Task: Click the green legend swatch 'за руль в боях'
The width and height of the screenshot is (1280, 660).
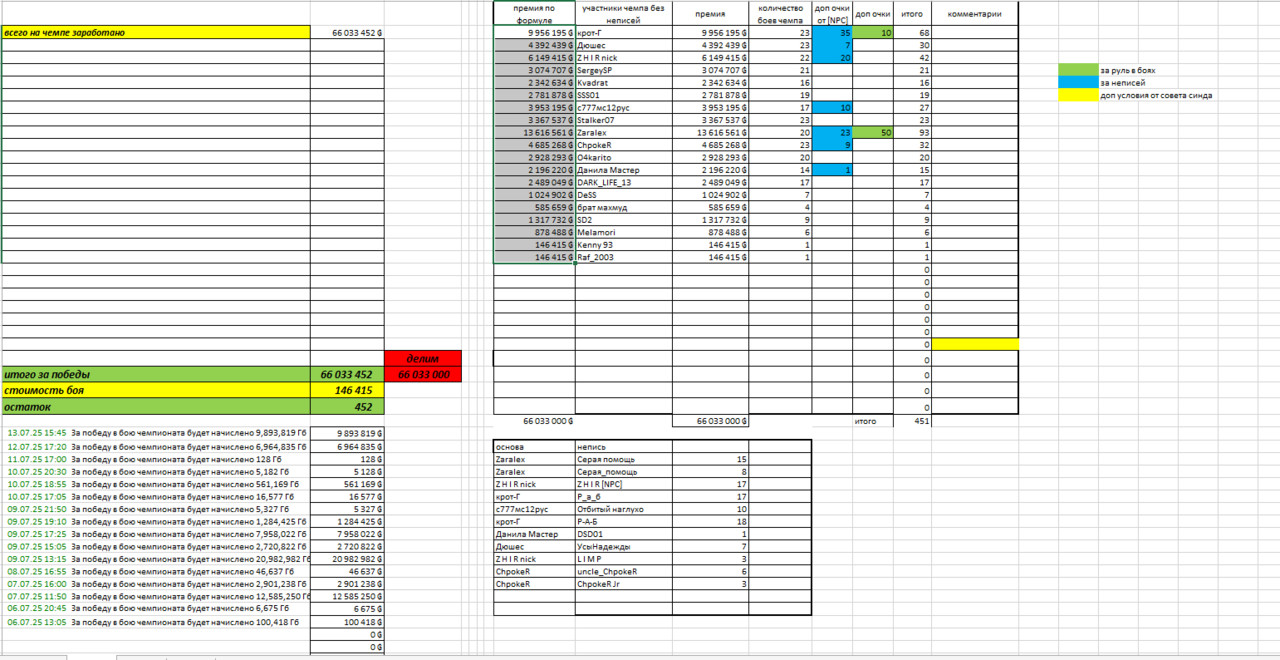Action: point(1078,71)
